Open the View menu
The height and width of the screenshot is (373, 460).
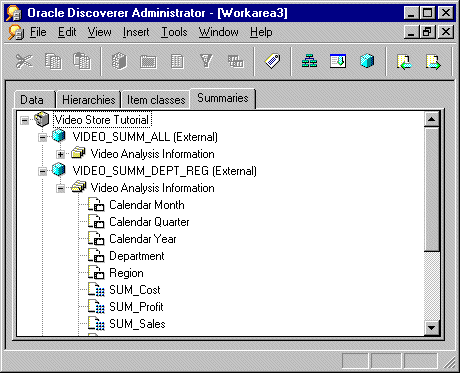(99, 32)
